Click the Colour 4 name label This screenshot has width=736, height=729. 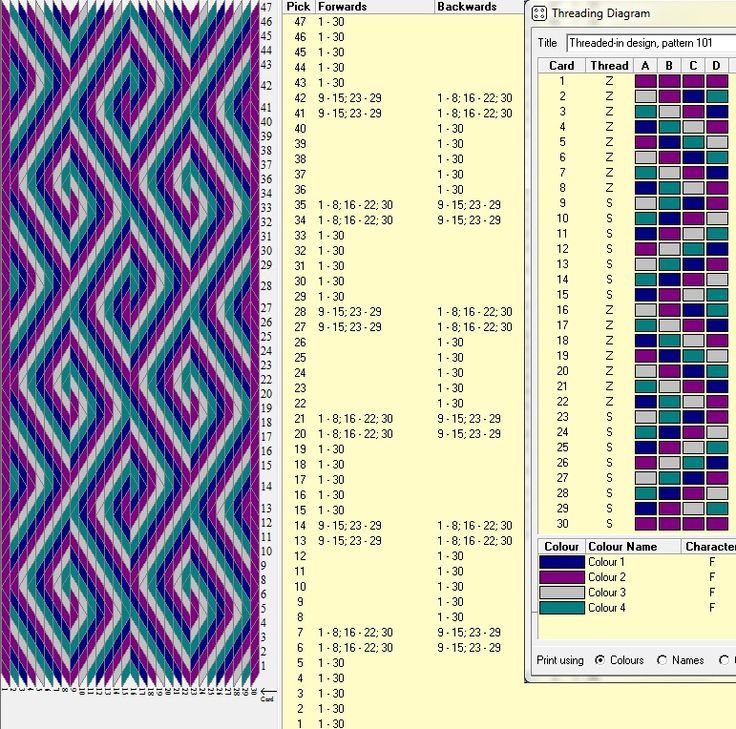tap(606, 608)
